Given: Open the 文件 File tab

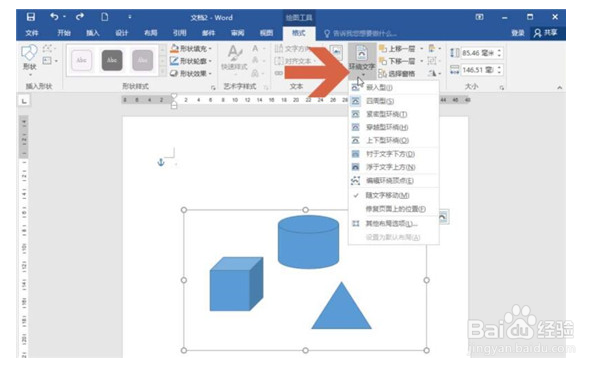Looking at the screenshot, I should [31, 33].
